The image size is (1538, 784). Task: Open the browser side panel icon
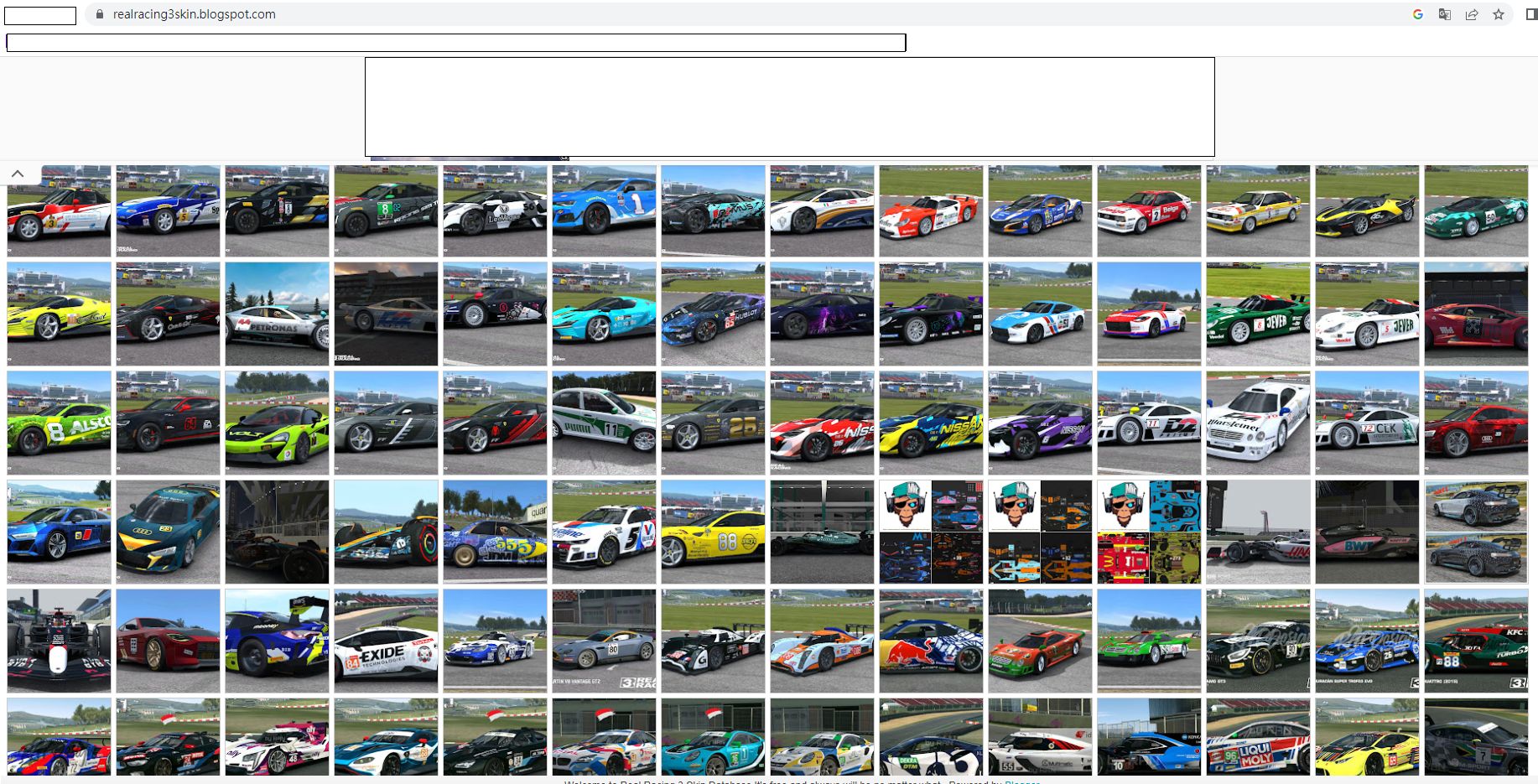(1530, 14)
